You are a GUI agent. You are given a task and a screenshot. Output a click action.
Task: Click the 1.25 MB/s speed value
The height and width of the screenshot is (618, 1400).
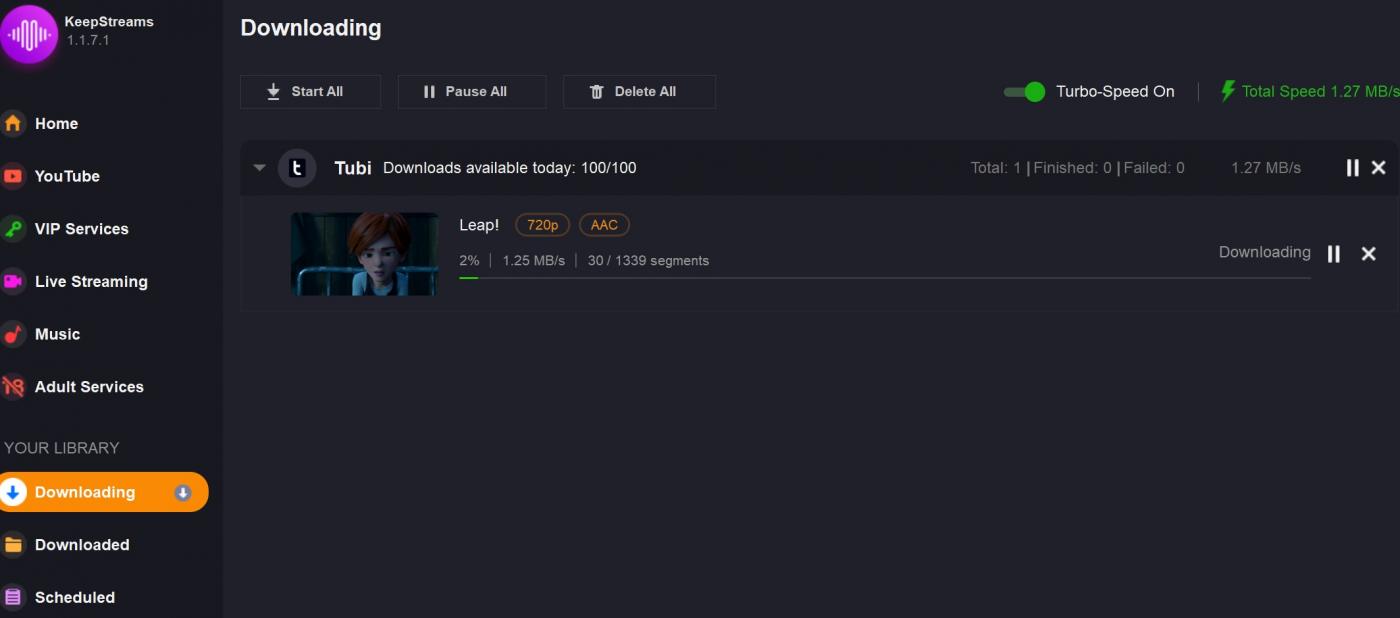coord(533,260)
